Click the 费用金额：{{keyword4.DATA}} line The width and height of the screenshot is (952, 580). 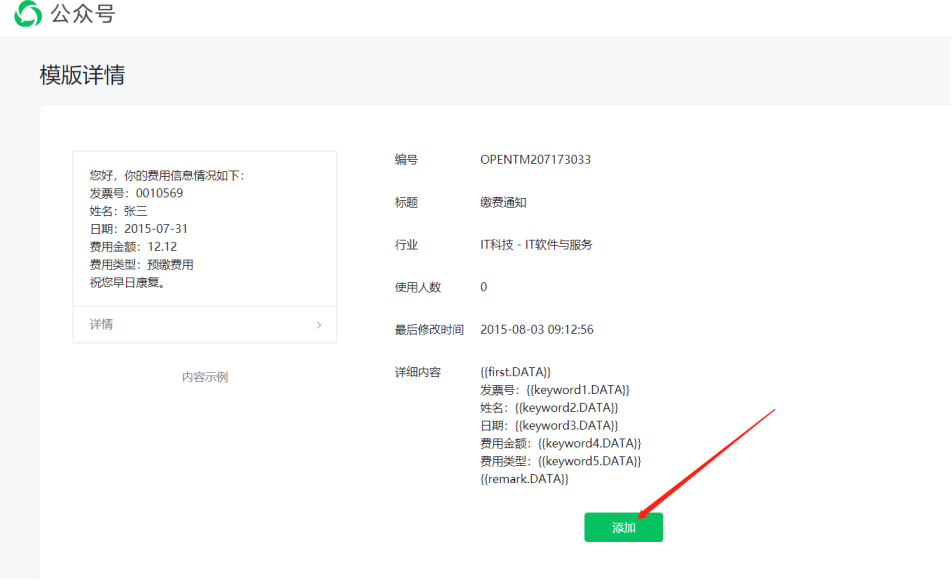[x=560, y=443]
